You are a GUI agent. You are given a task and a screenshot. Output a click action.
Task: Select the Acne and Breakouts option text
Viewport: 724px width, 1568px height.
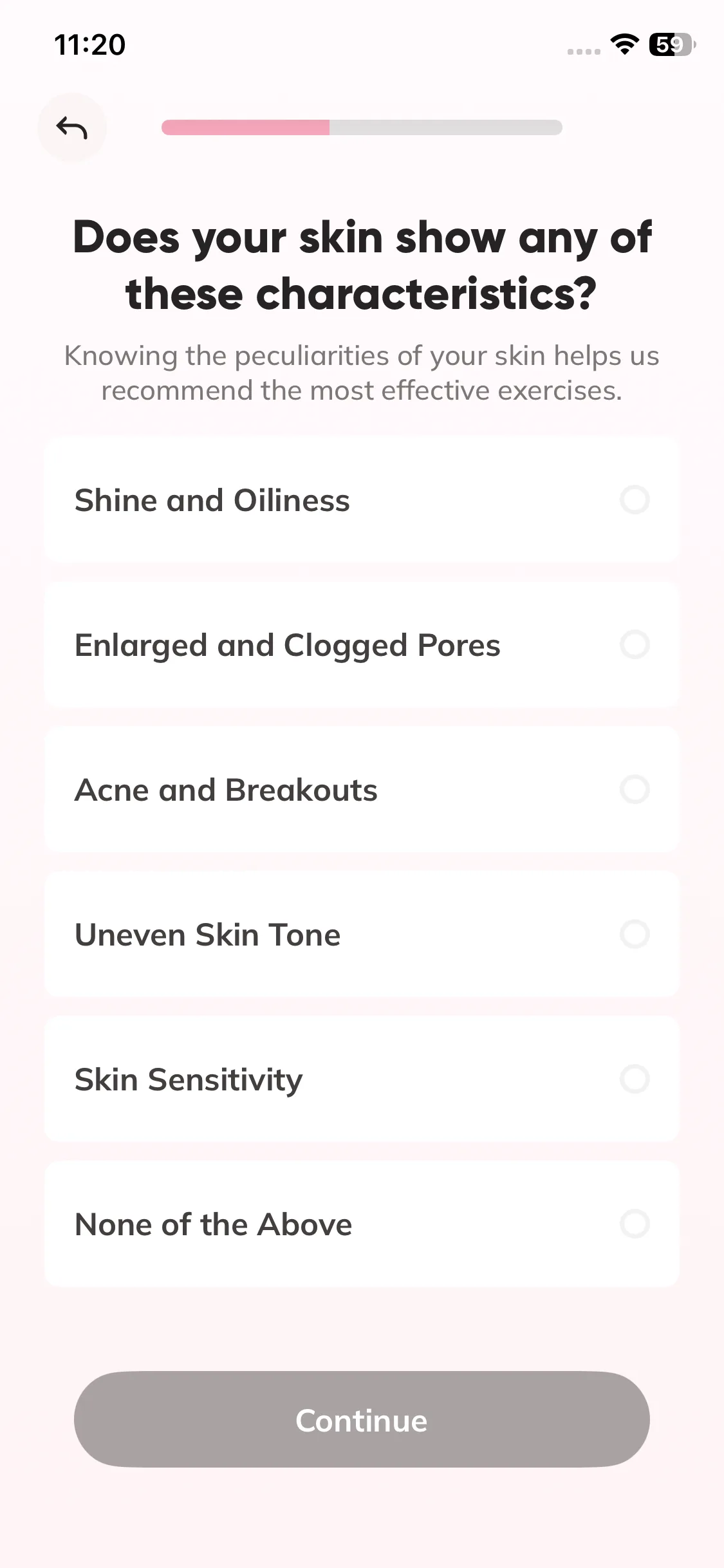point(226,790)
